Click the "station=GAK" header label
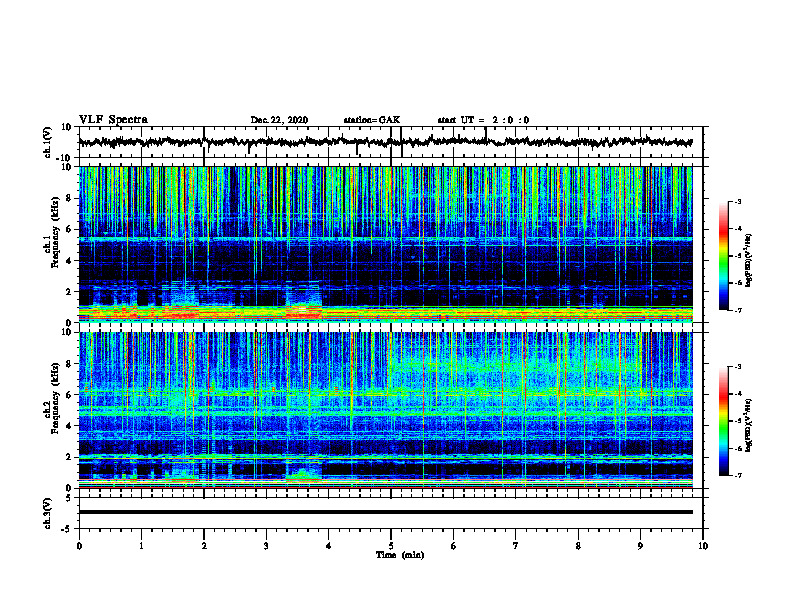This screenshot has height=612, width=792. pos(372,120)
